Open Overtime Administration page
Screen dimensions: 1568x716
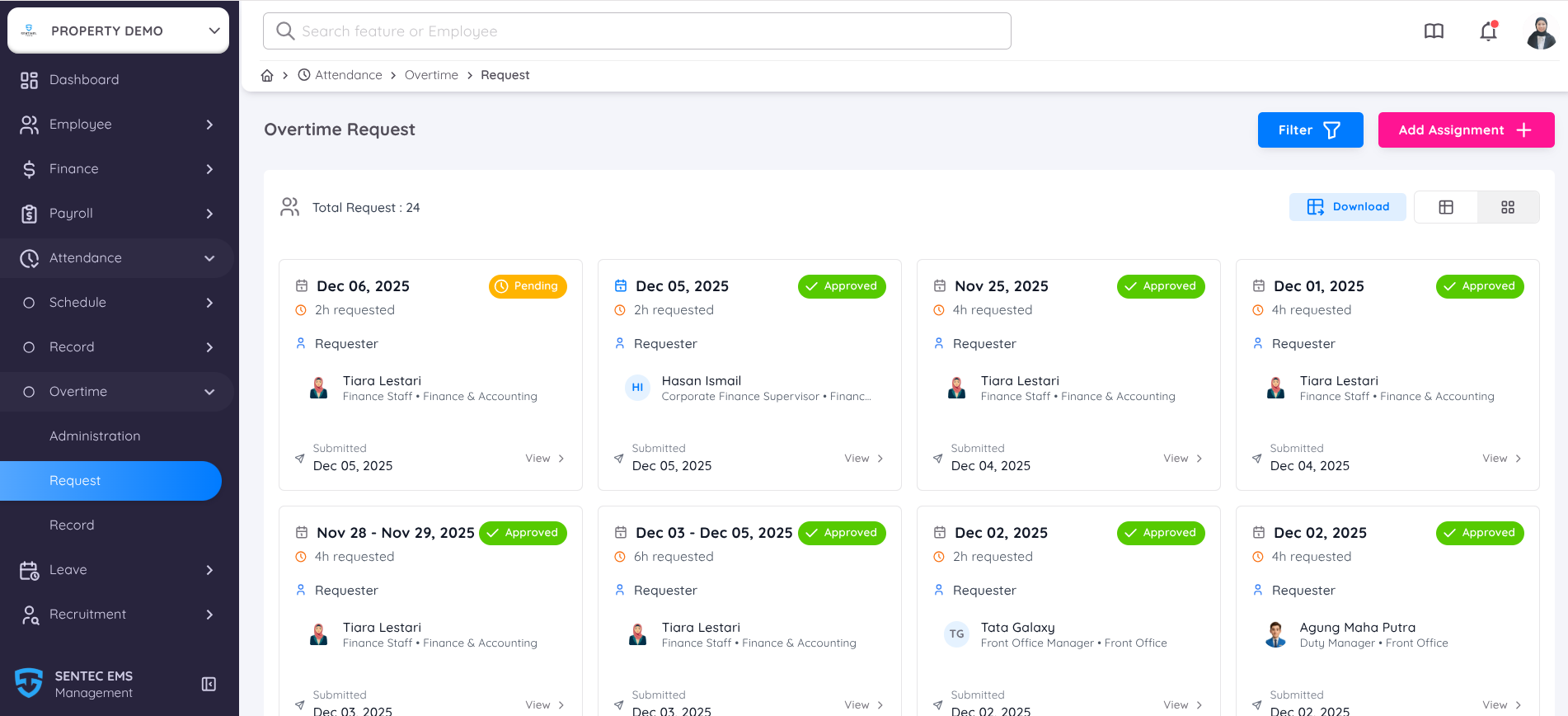pos(95,436)
